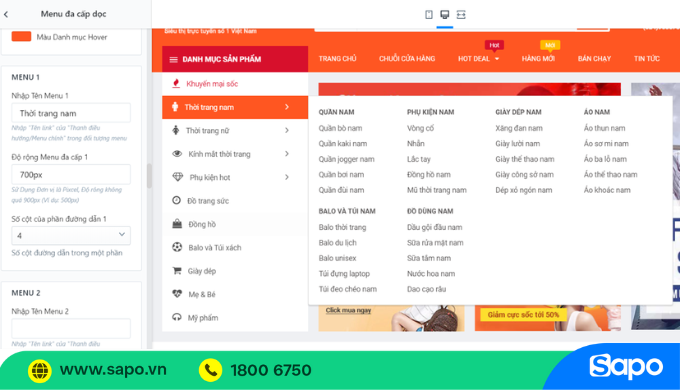Click the Balo và túi nam heading
Screen dimensions: 680x390
click(347, 211)
